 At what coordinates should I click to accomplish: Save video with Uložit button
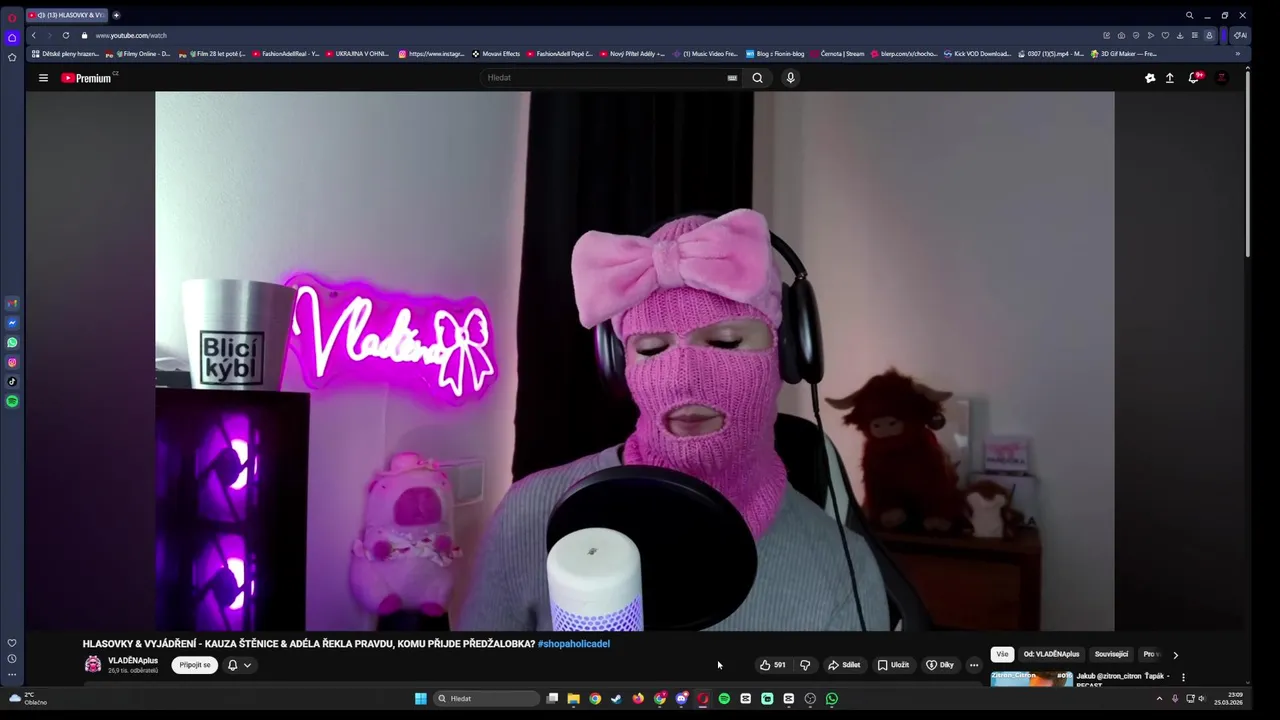[893, 665]
